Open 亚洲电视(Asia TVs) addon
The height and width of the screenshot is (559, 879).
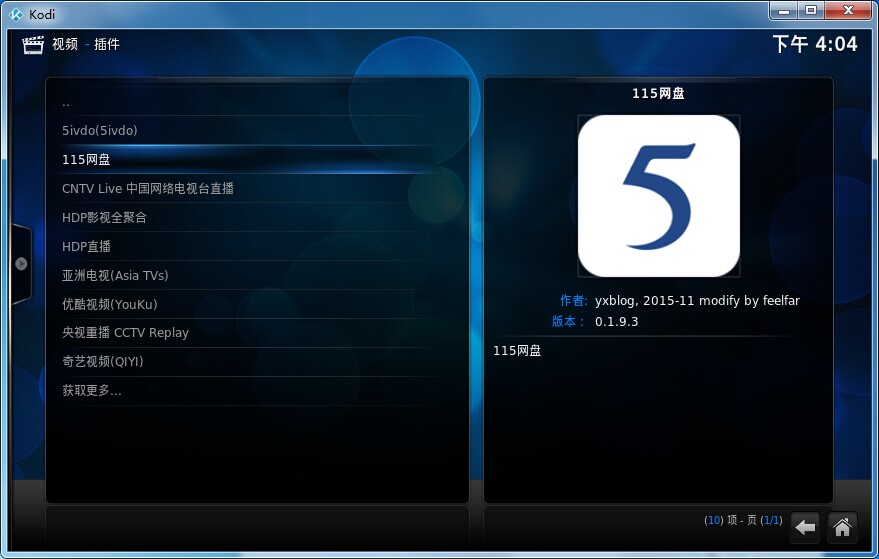115,276
